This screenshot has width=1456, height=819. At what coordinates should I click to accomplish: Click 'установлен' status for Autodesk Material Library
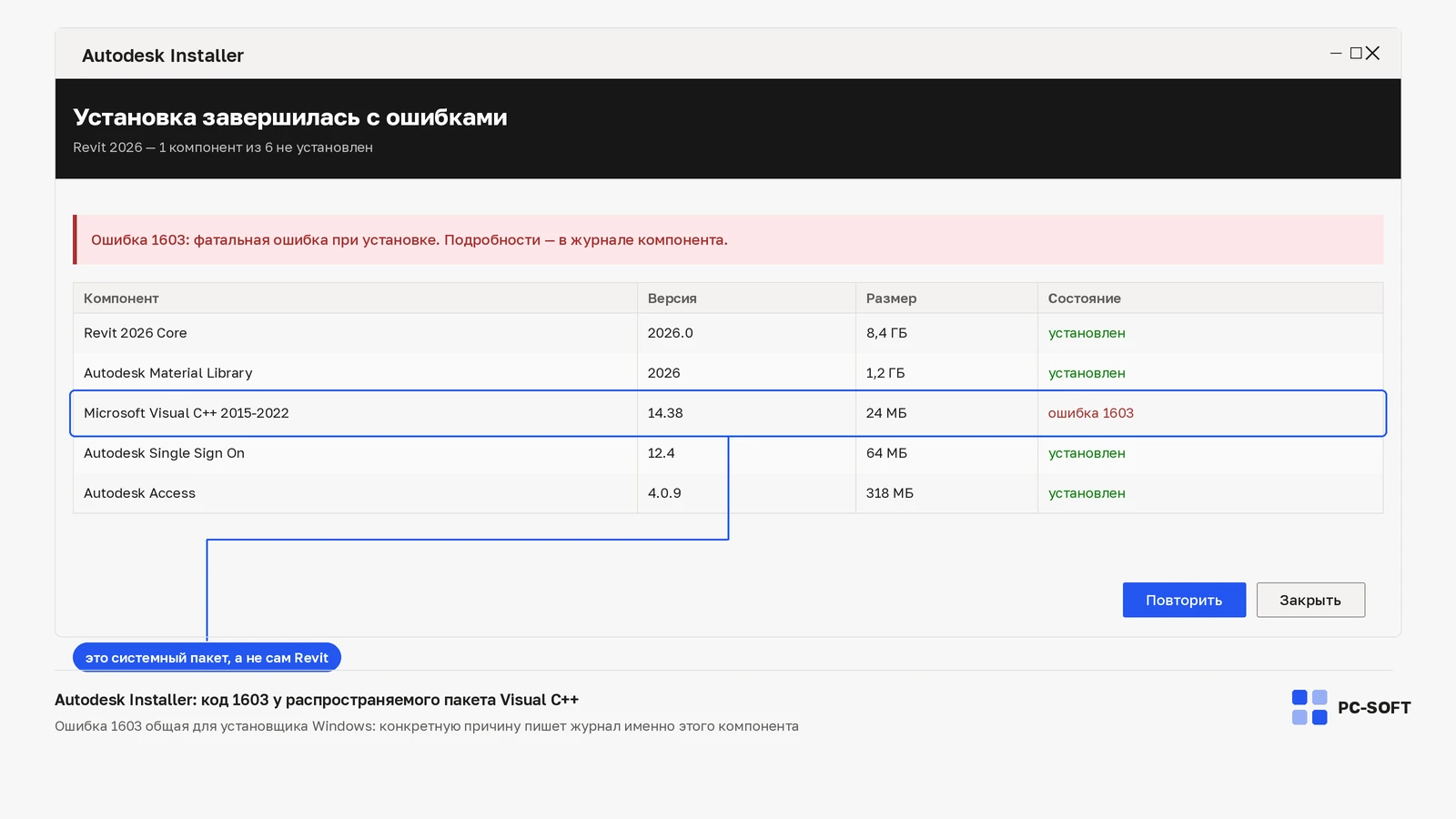click(x=1087, y=373)
